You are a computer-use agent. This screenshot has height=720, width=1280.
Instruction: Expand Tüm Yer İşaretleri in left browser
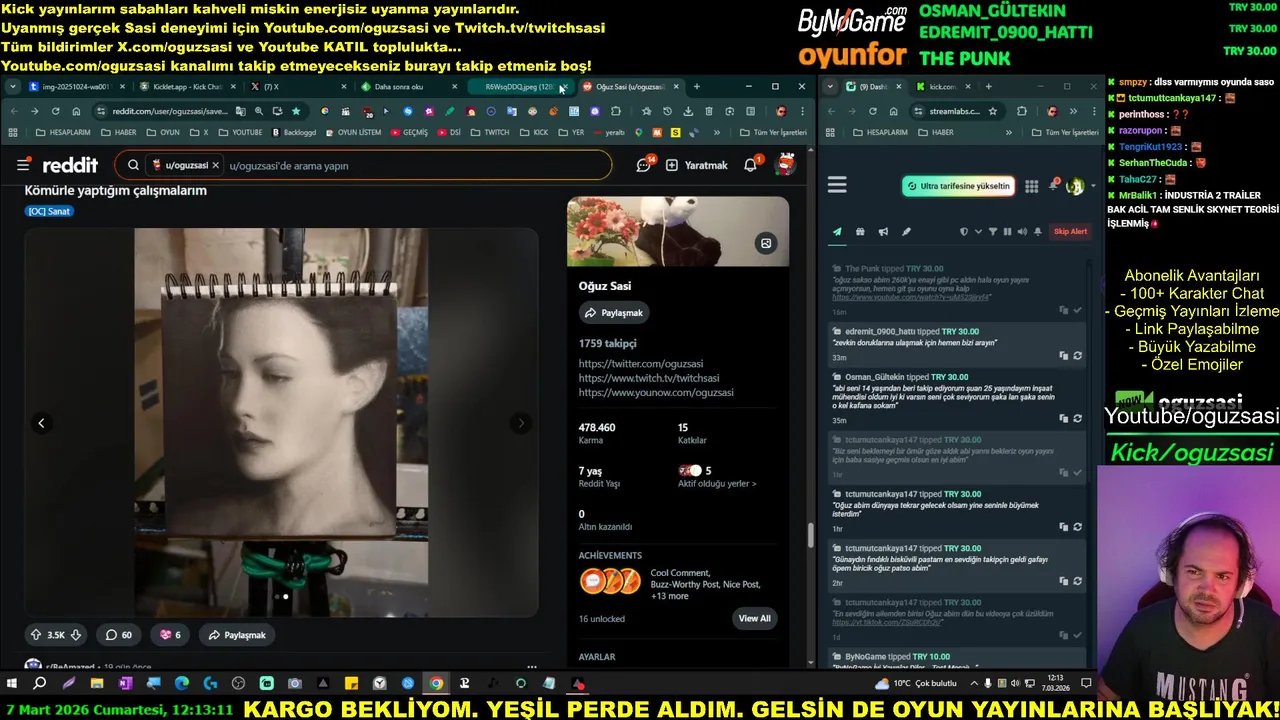click(773, 132)
